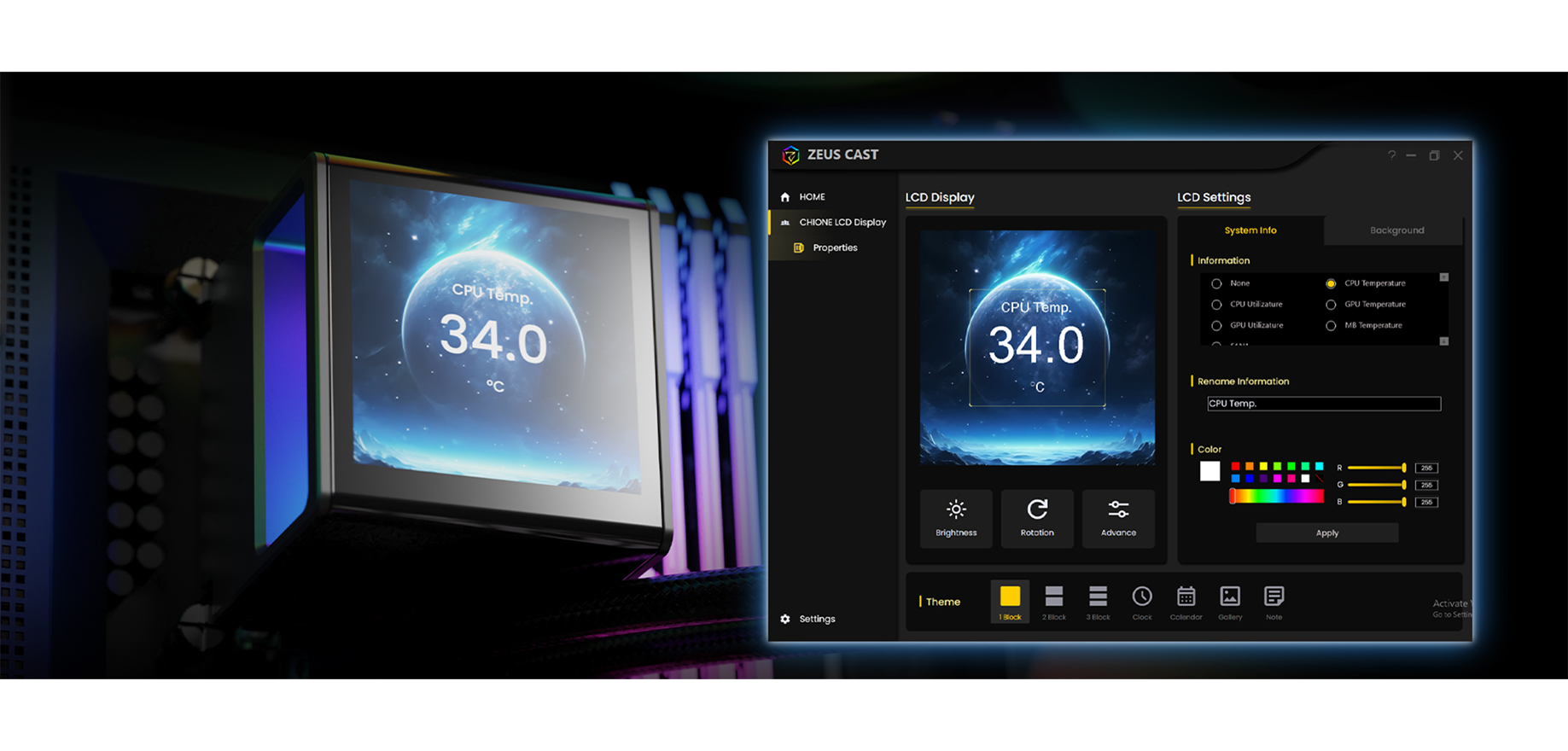This screenshot has height=751, width=1568.
Task: Click the Apply button
Action: [1327, 533]
